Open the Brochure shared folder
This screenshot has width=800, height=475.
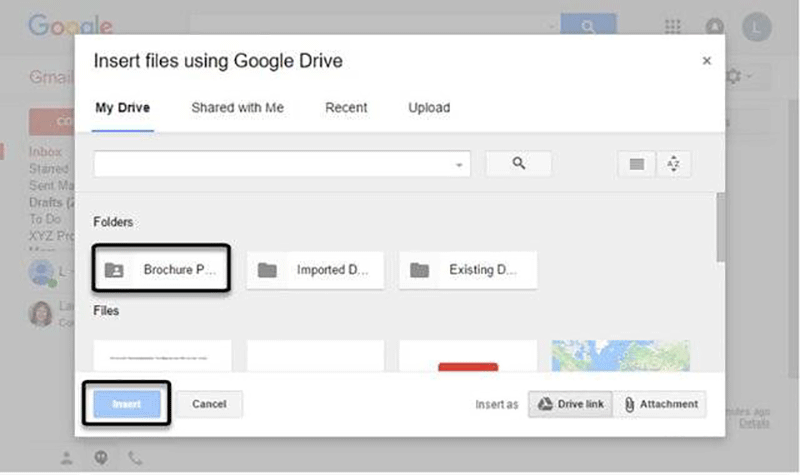click(162, 270)
